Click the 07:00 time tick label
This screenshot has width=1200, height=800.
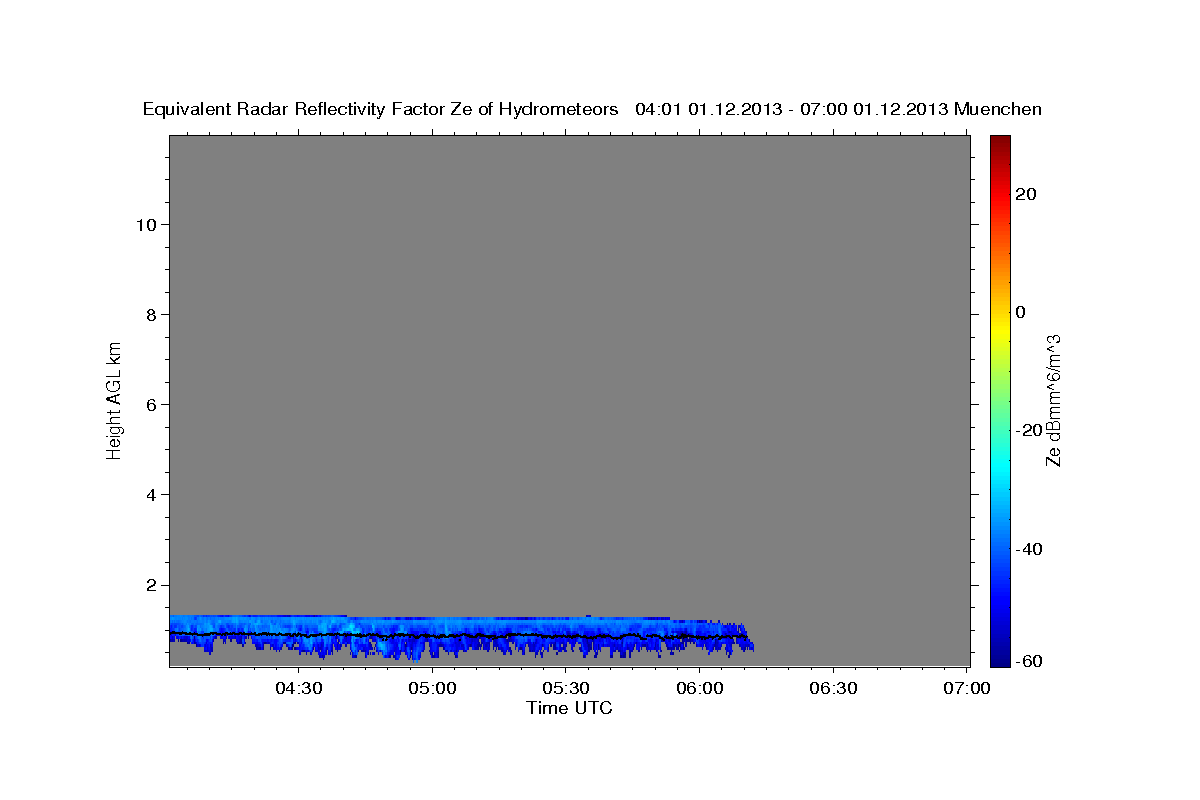pyautogui.click(x=968, y=688)
